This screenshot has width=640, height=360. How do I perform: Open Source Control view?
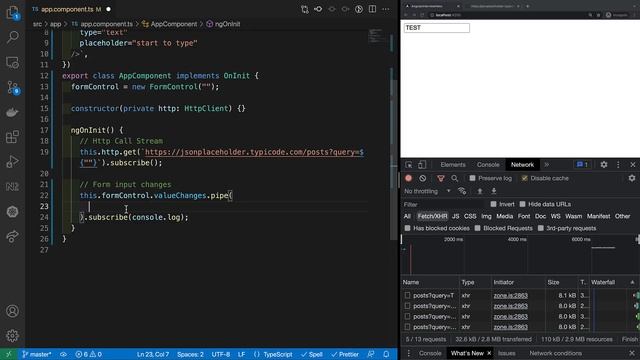pyautogui.click(x=12, y=87)
